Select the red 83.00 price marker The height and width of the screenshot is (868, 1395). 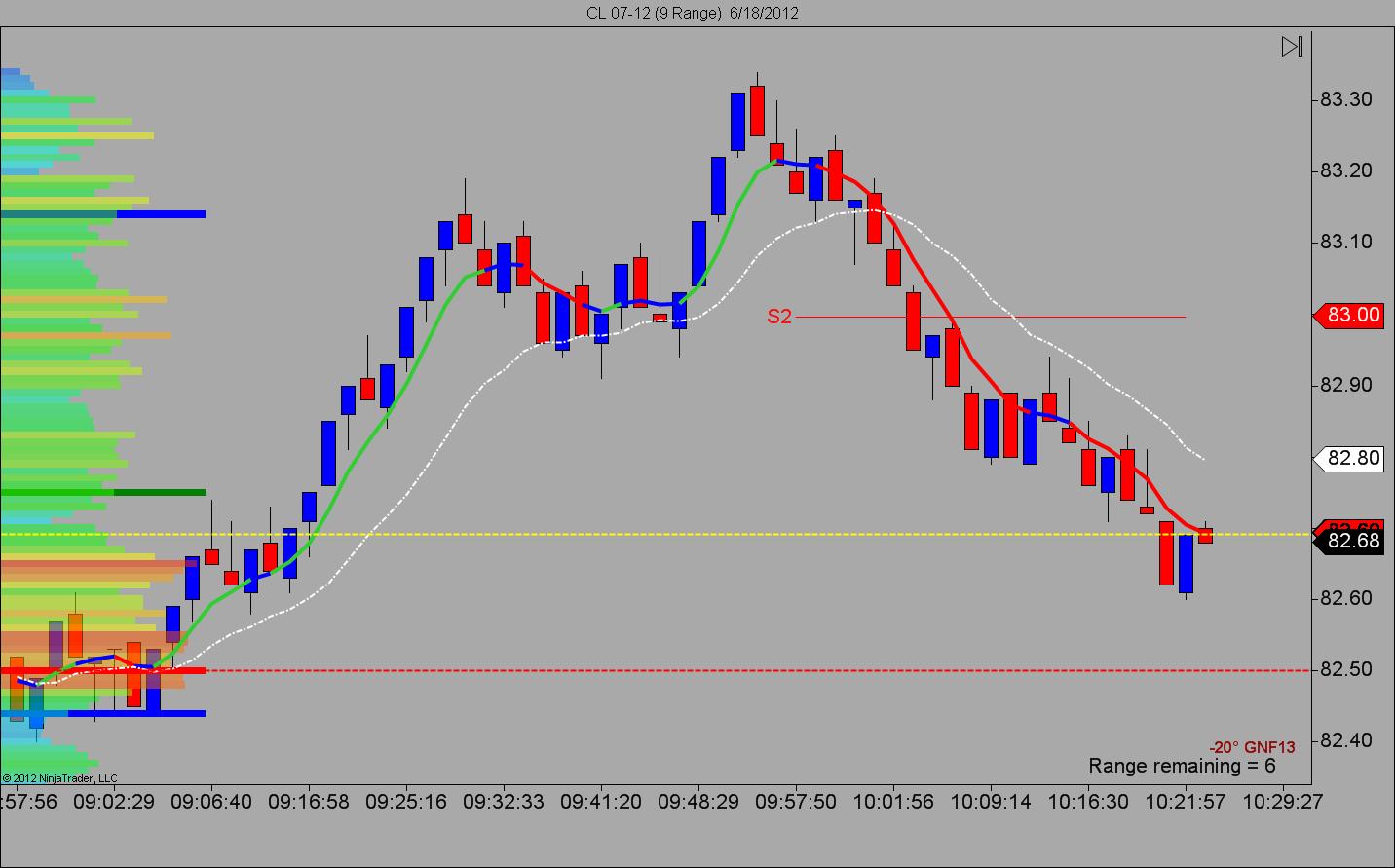(x=1349, y=315)
